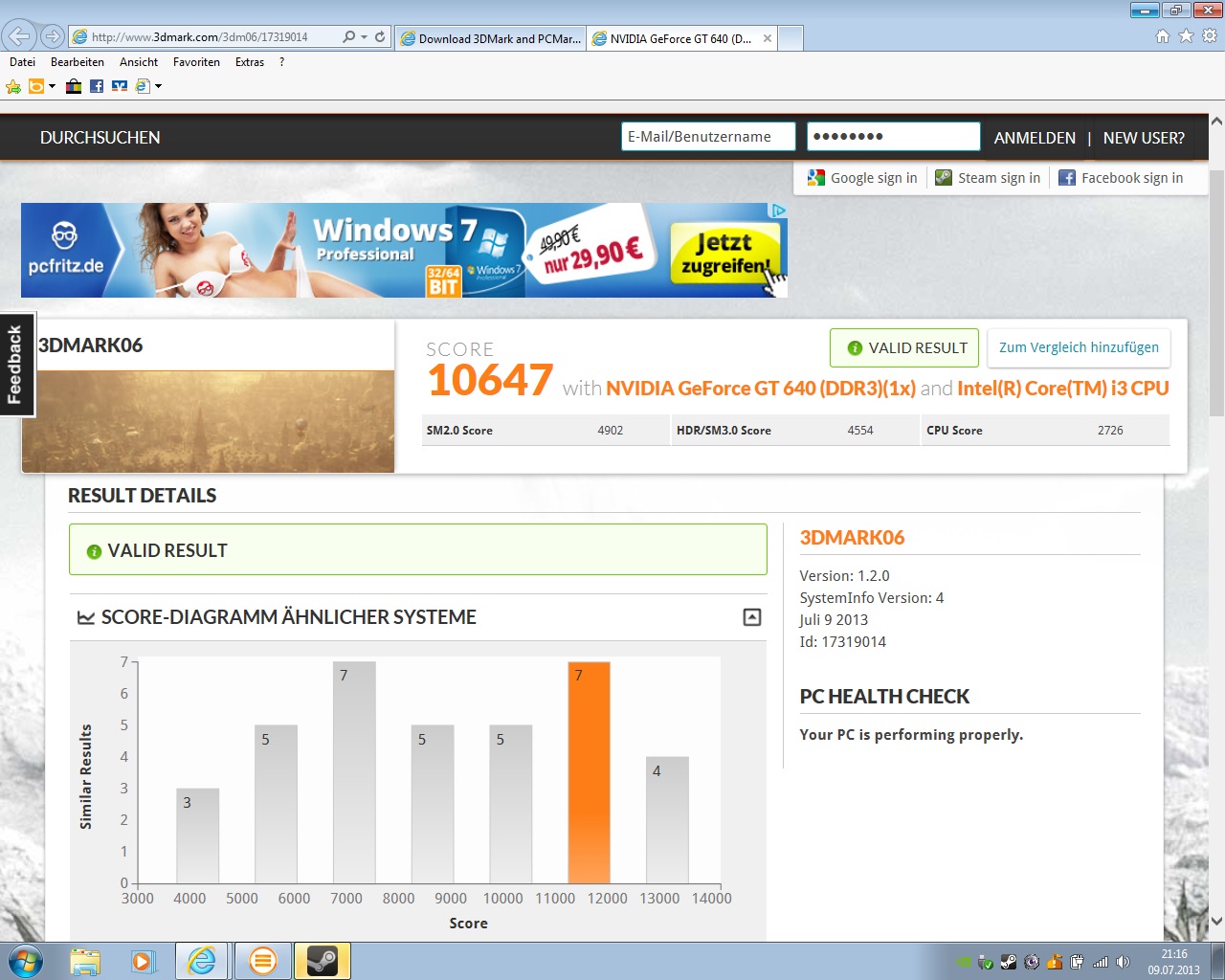Open the Favoriten menu
1225x980 pixels.
196,62
